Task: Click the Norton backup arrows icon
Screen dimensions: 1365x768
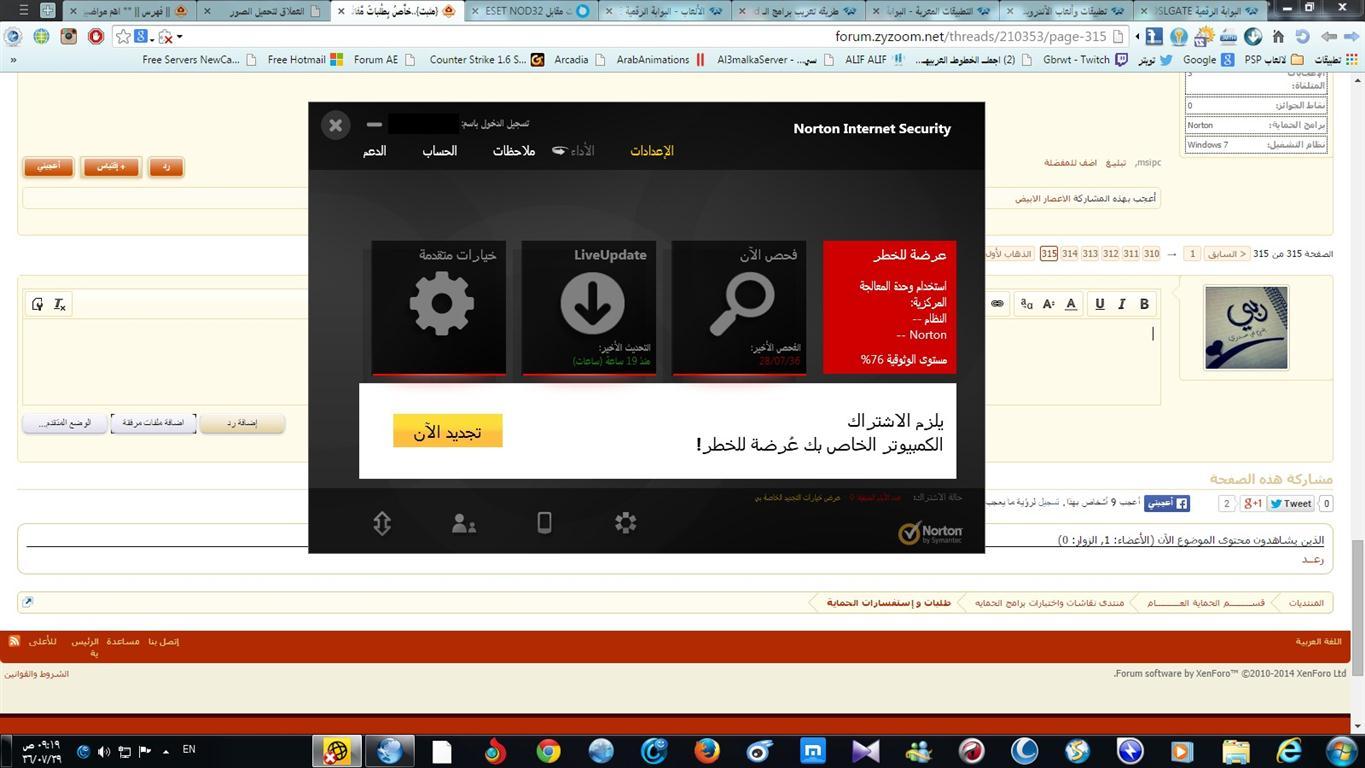Action: [x=382, y=523]
